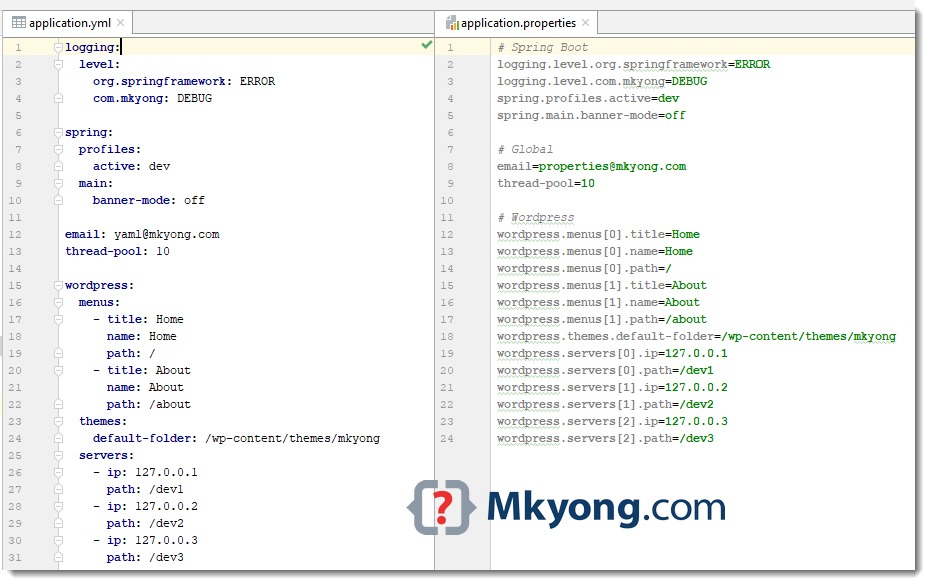Click the Mkyong.com text

pyautogui.click(x=605, y=507)
